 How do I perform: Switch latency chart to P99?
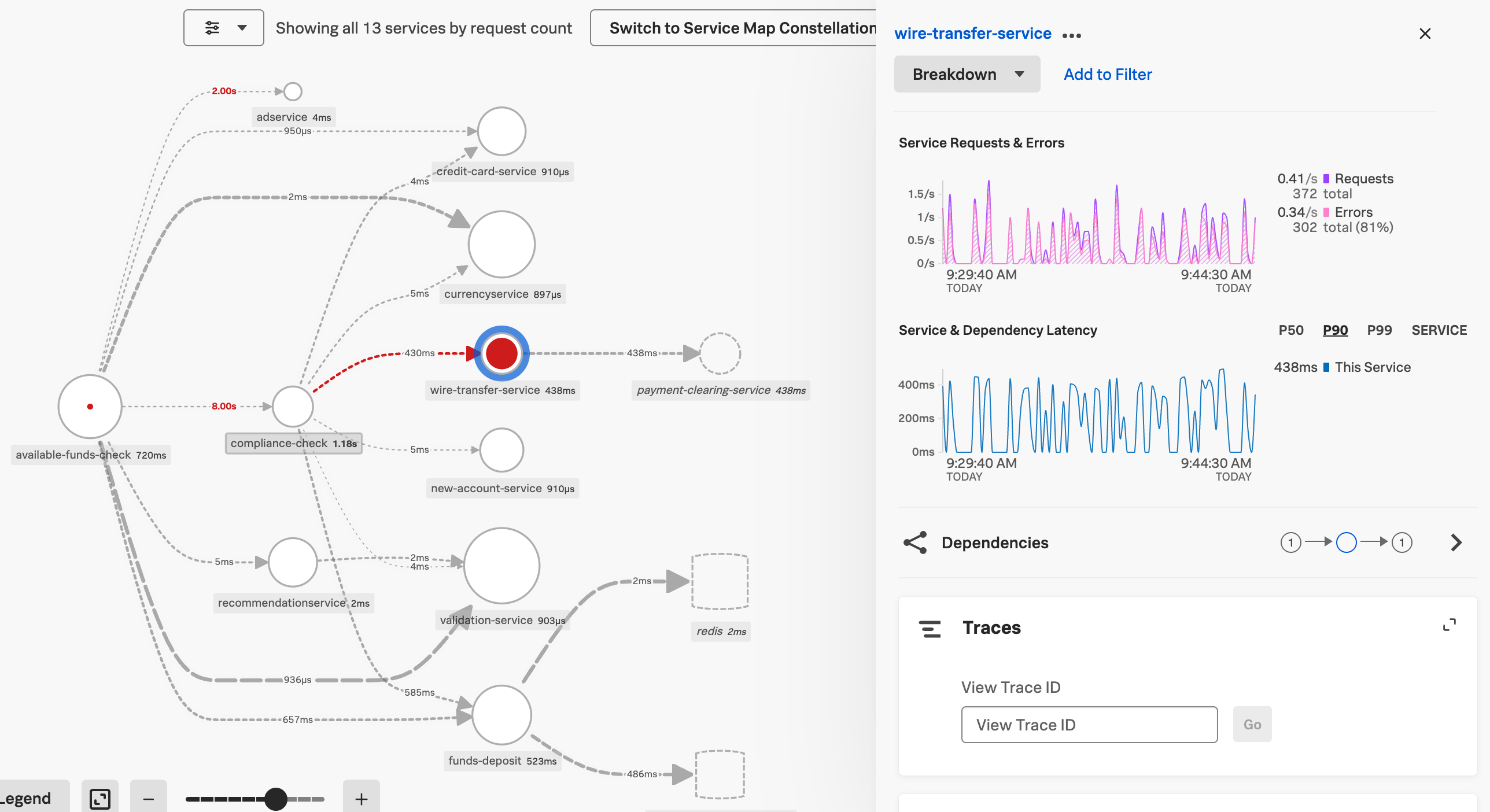(1379, 330)
